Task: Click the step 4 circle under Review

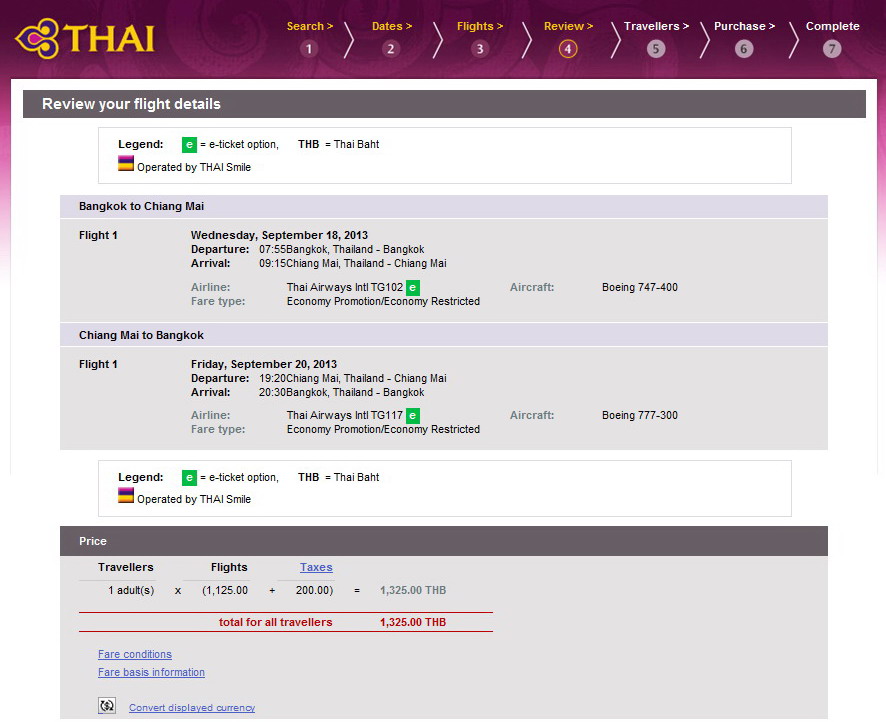Action: click(x=568, y=49)
